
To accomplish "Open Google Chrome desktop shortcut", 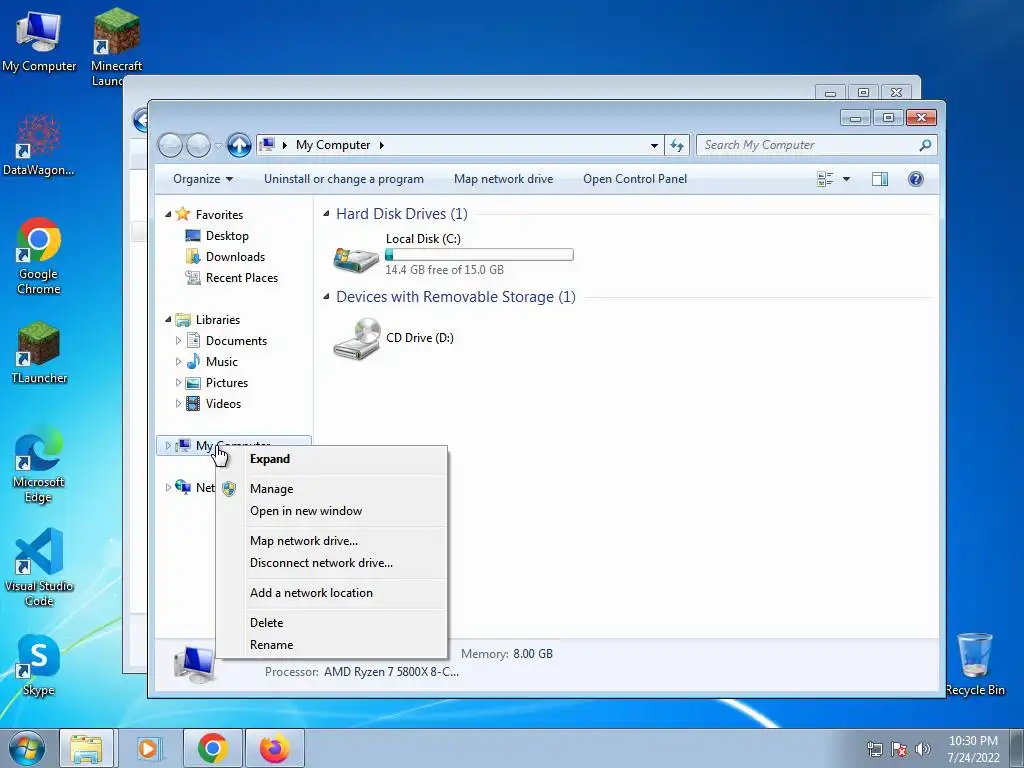I will [38, 256].
